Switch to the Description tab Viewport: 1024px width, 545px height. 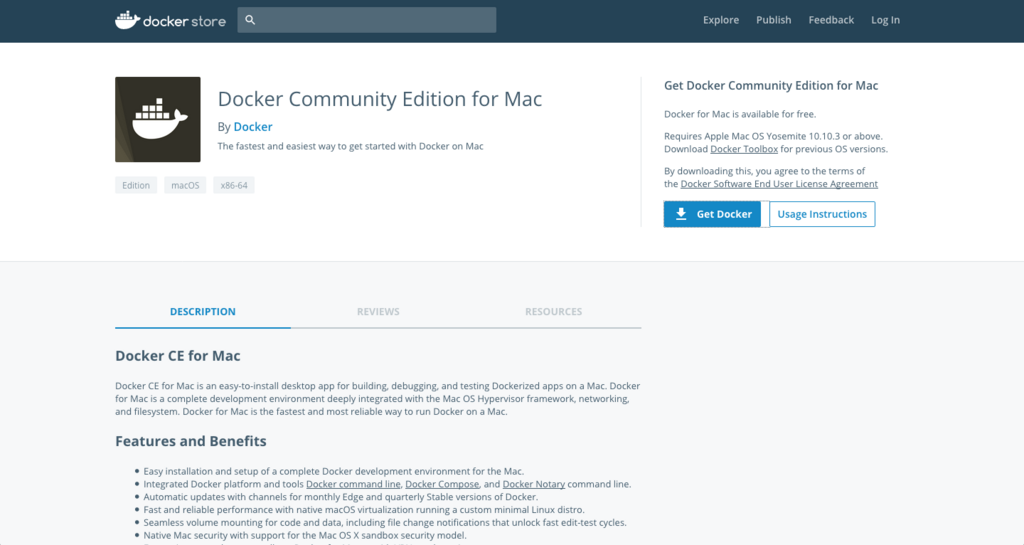click(203, 311)
